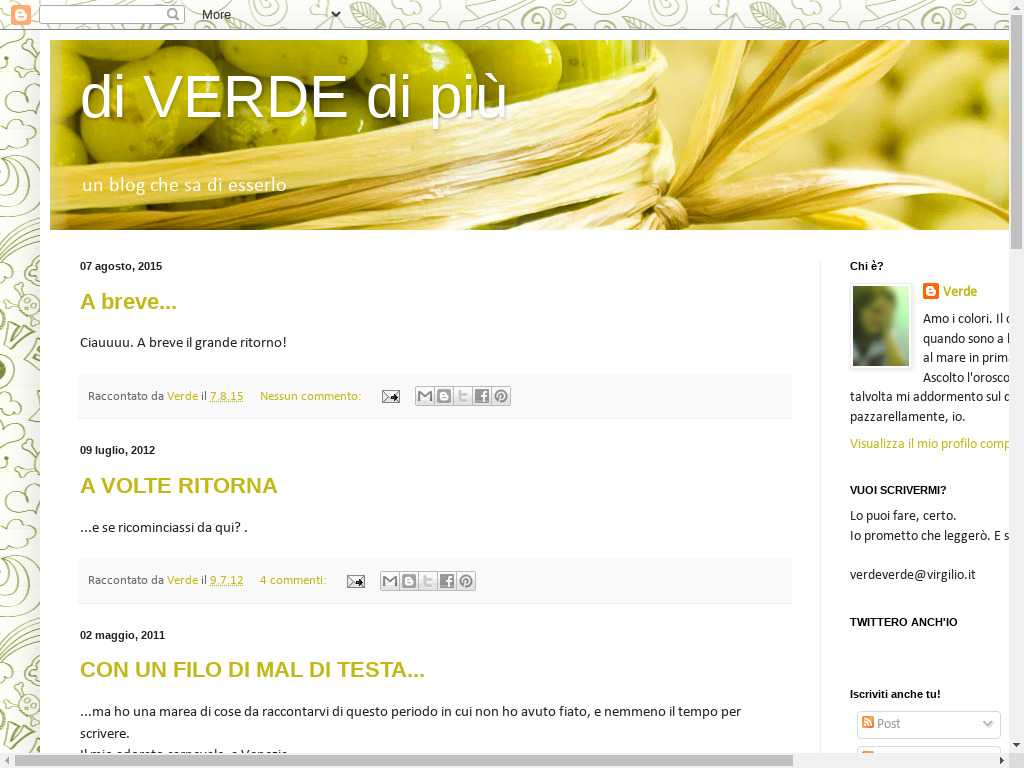This screenshot has height=768, width=1024.
Task: Open the Verde profile name link in sidebar
Action: [x=959, y=291]
